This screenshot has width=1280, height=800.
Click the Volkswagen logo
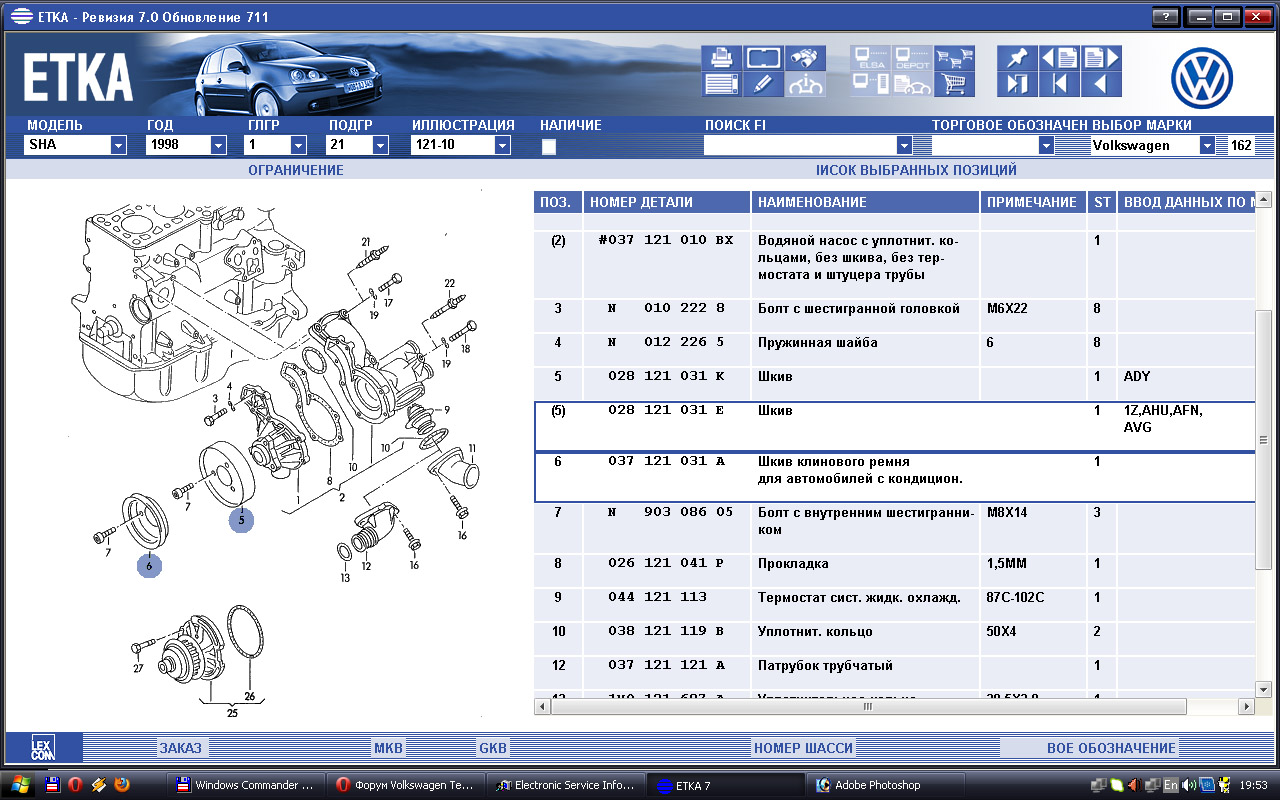click(1202, 78)
